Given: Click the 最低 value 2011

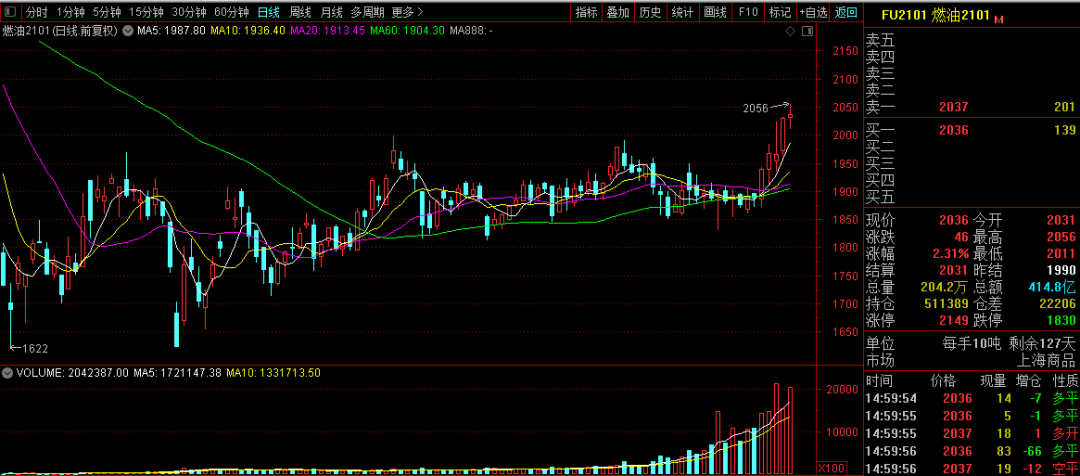Looking at the screenshot, I should click(x=1060, y=253).
